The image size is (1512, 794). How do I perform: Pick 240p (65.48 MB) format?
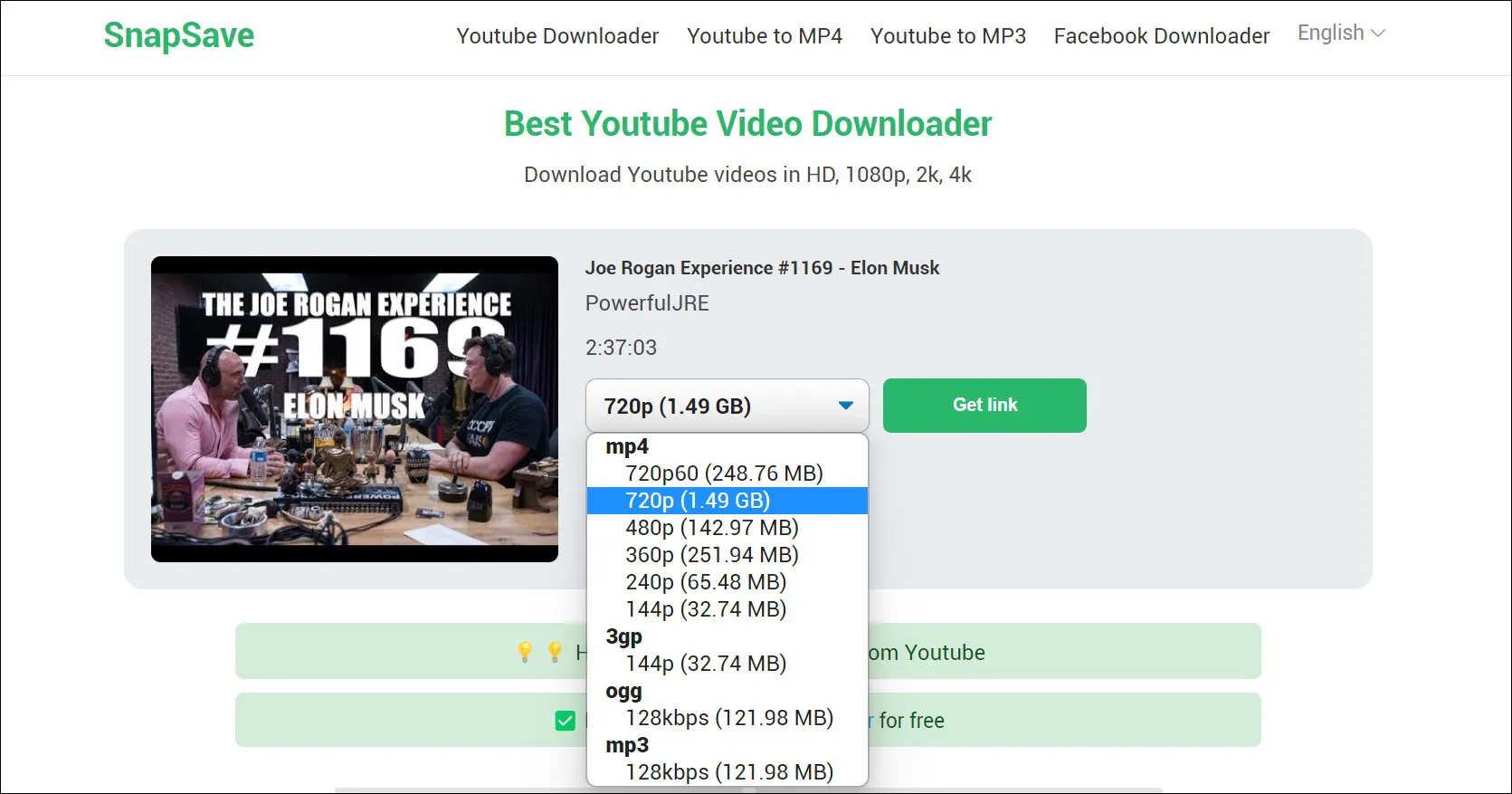pyautogui.click(x=727, y=582)
